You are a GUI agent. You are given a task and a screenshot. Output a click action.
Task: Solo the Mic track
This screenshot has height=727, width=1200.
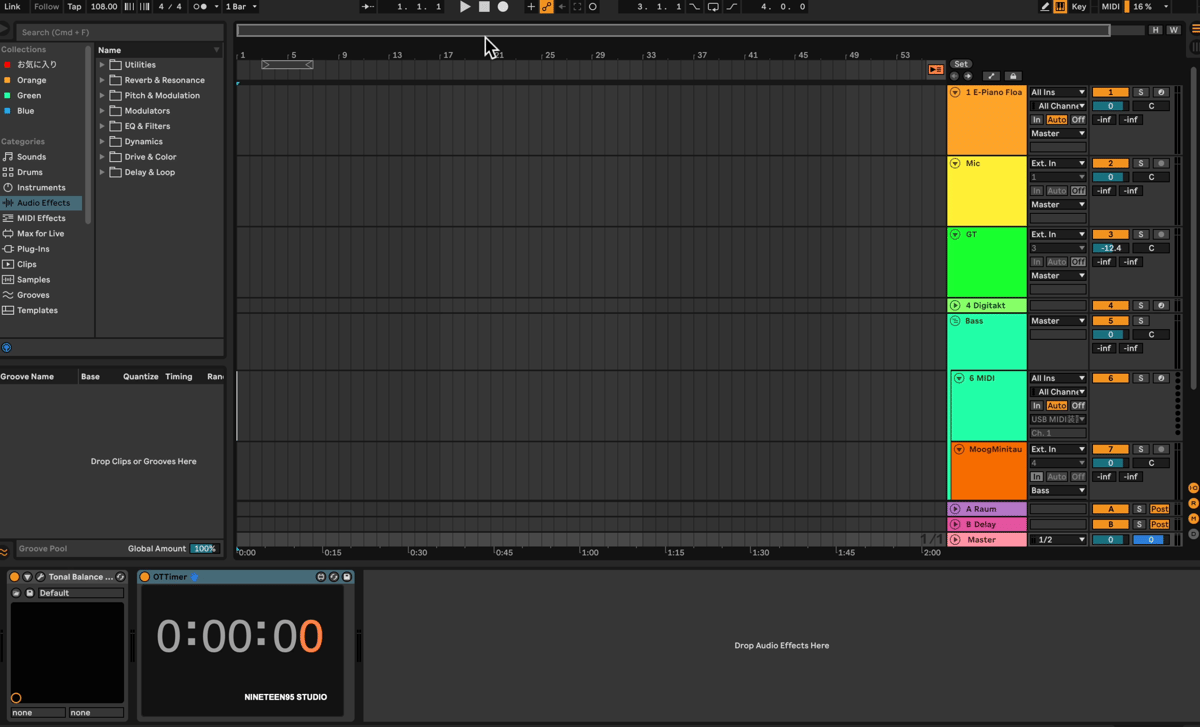click(1141, 162)
